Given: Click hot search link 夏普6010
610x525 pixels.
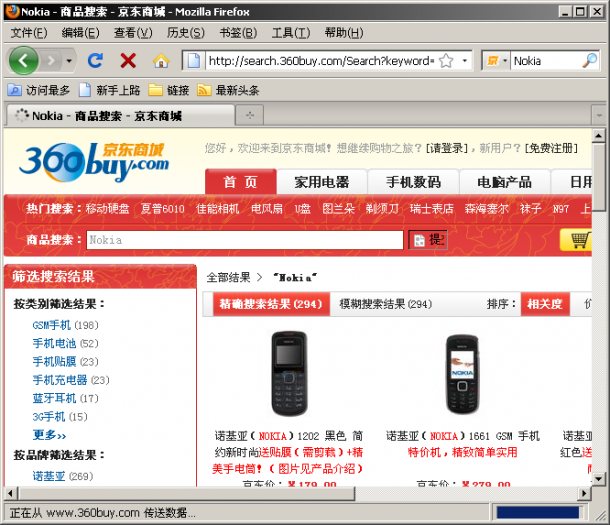Looking at the screenshot, I should [x=163, y=209].
